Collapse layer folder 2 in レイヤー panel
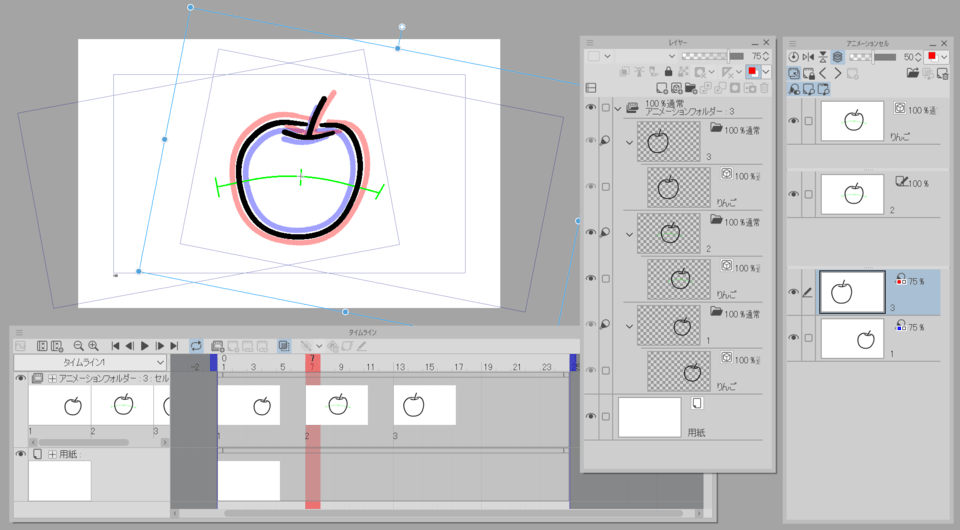960x530 pixels. click(629, 234)
